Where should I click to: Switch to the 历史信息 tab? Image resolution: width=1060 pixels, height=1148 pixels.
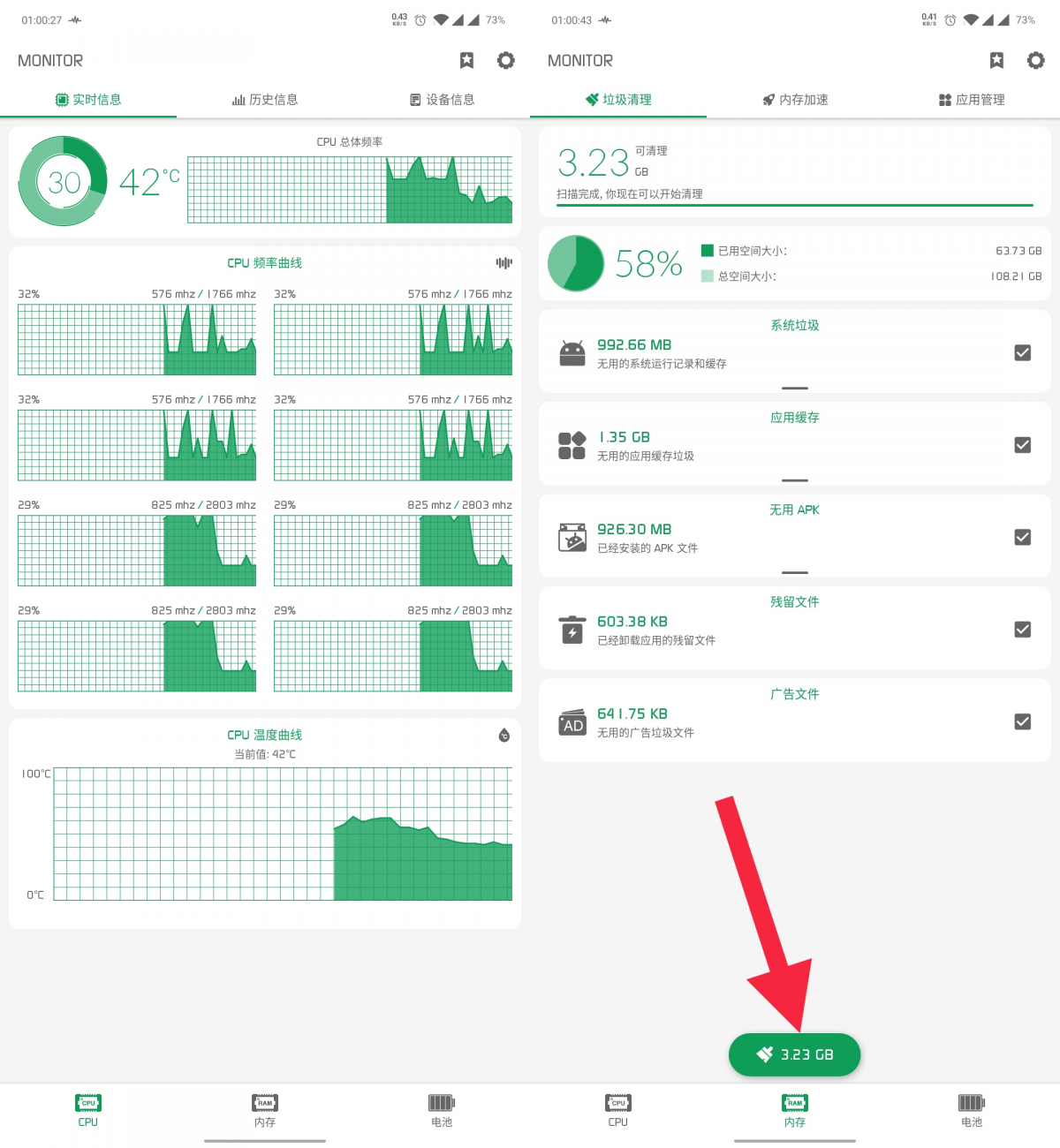tap(265, 100)
